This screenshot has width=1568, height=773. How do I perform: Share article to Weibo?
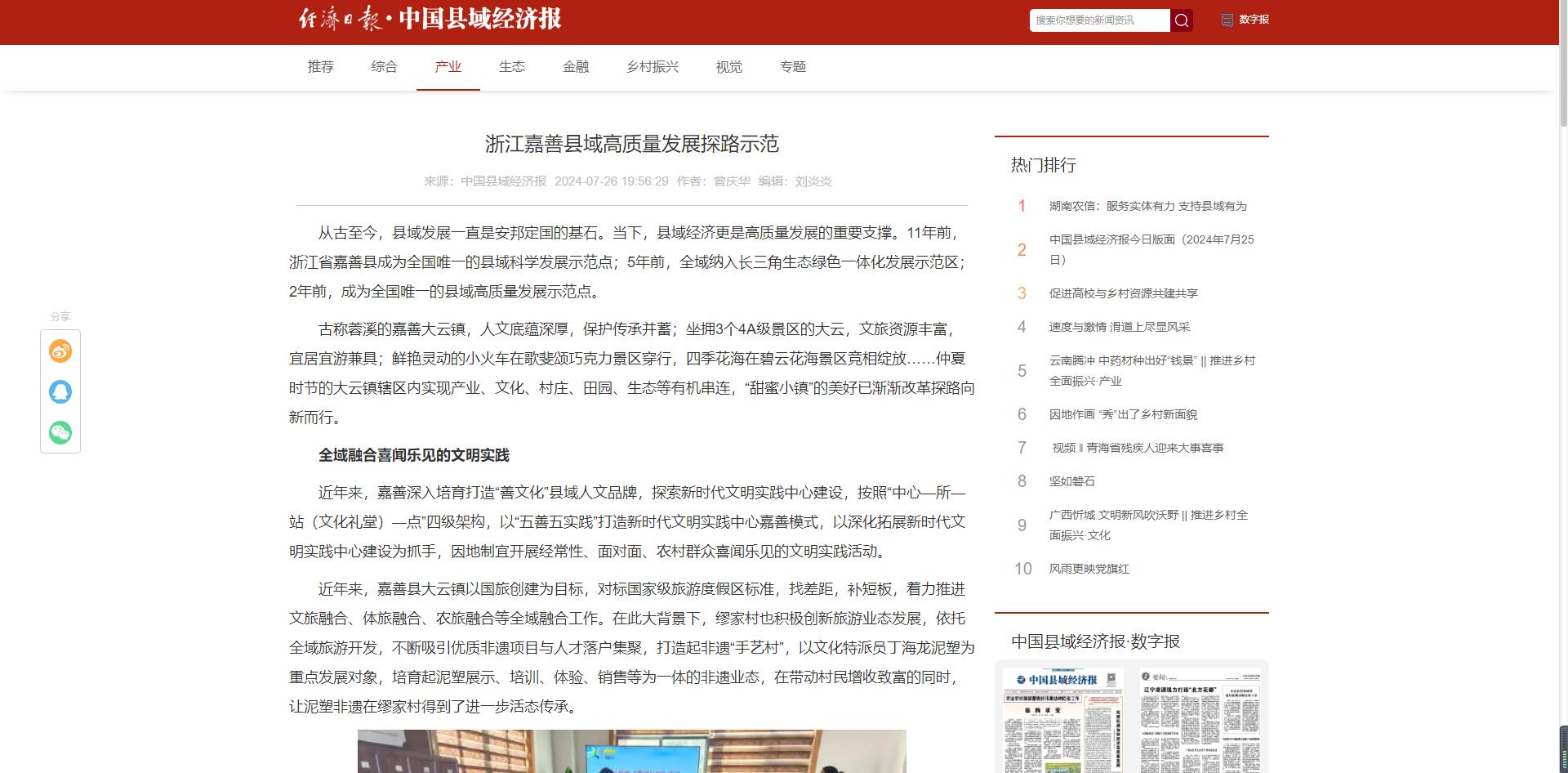(60, 351)
